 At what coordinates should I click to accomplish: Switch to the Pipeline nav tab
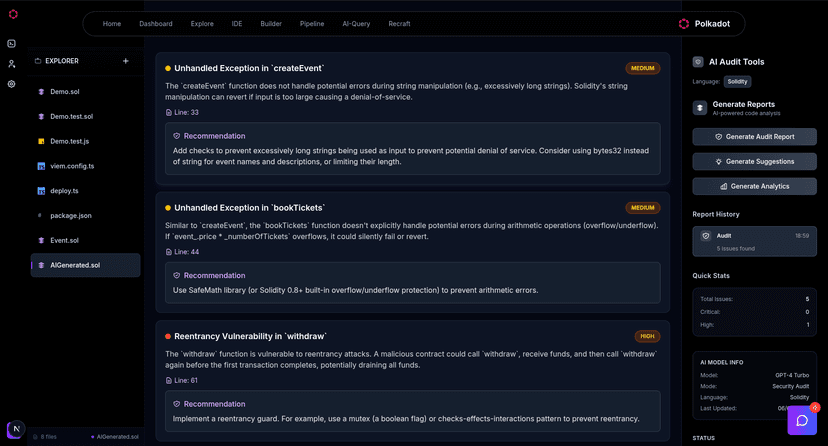[x=312, y=24]
